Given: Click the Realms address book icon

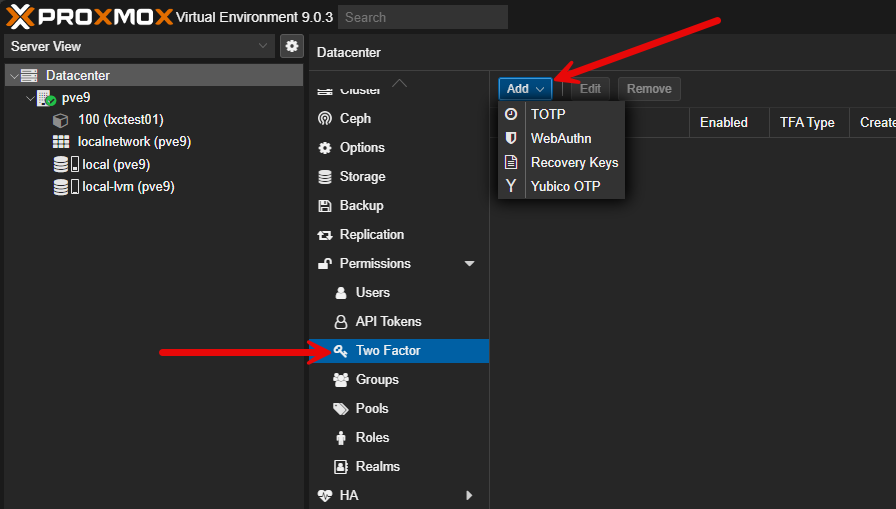Looking at the screenshot, I should click(x=340, y=466).
